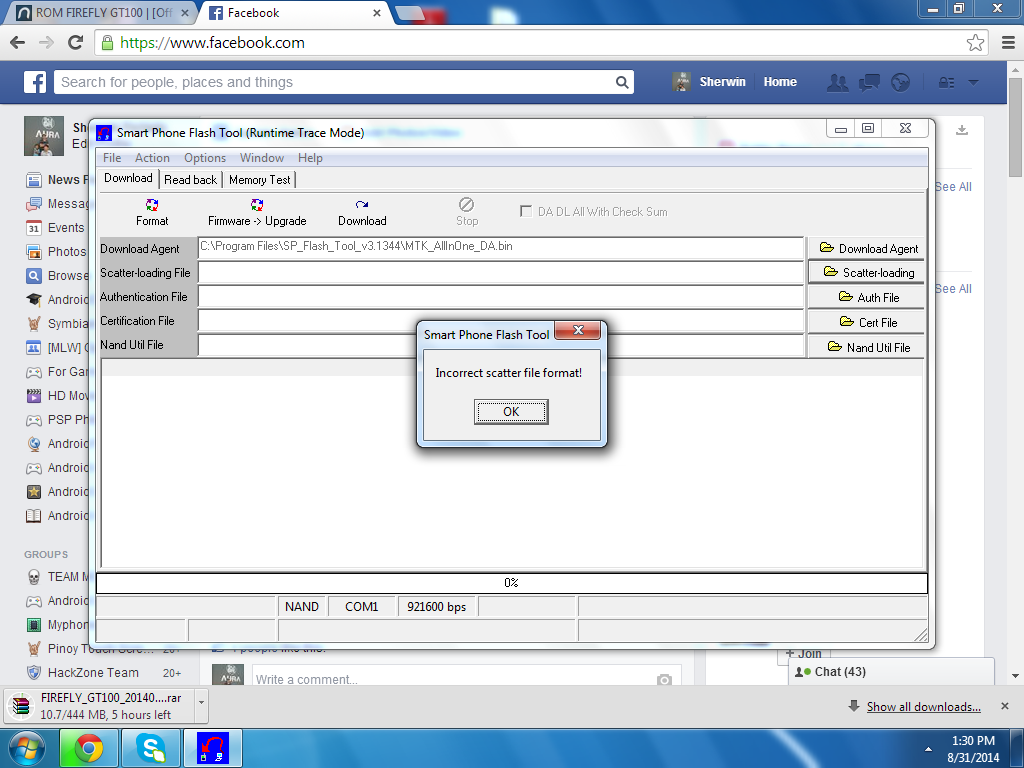Go back in Chrome browser

[18, 42]
